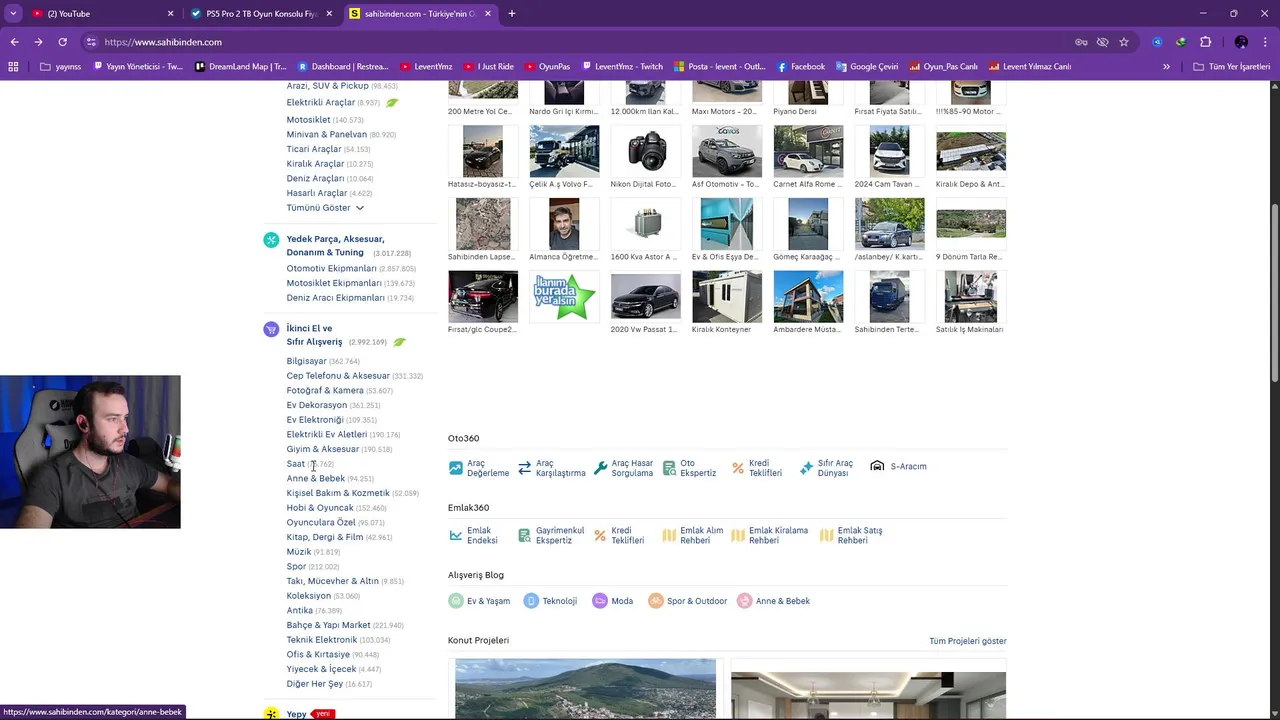Viewport: 1280px width, 720px height.
Task: Open Tüm Yer İşaretleri folder
Action: (x=1232, y=67)
